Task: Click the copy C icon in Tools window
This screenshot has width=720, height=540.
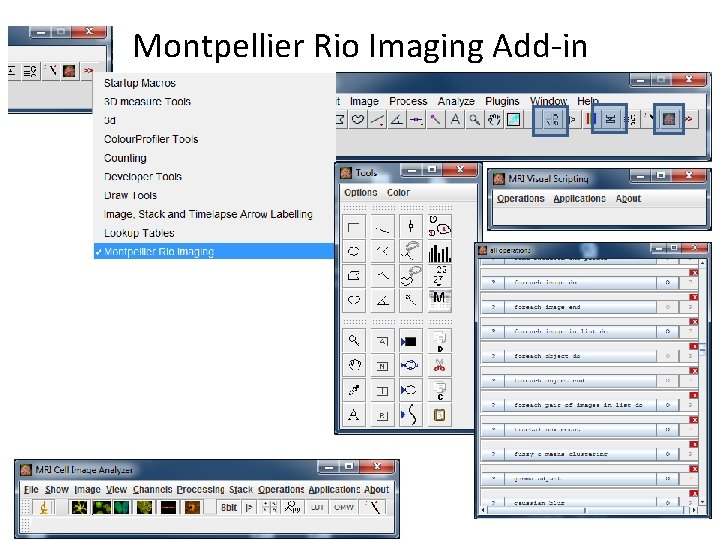Action: (439, 390)
